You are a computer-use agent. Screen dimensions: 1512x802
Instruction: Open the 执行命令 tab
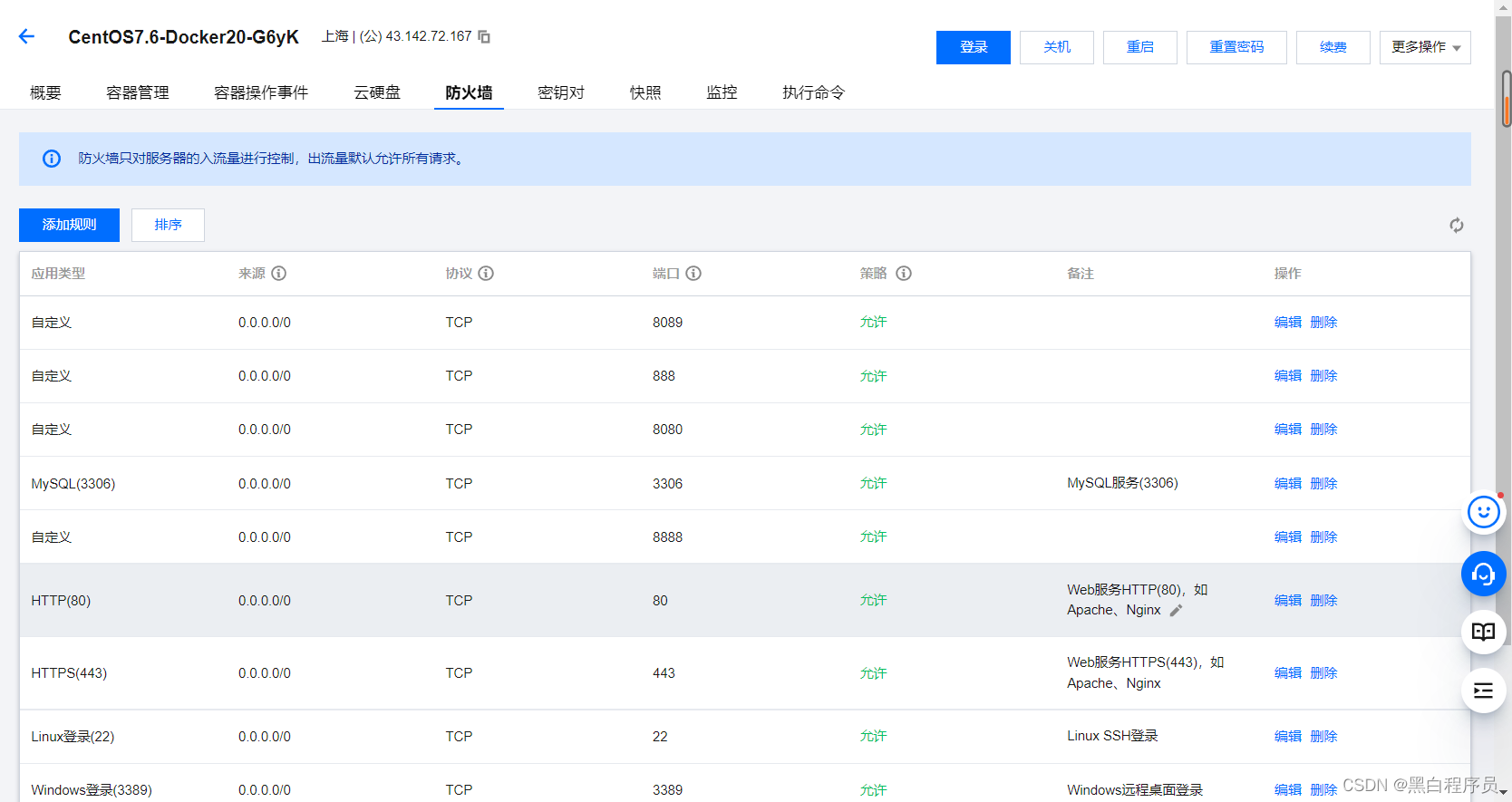point(813,92)
